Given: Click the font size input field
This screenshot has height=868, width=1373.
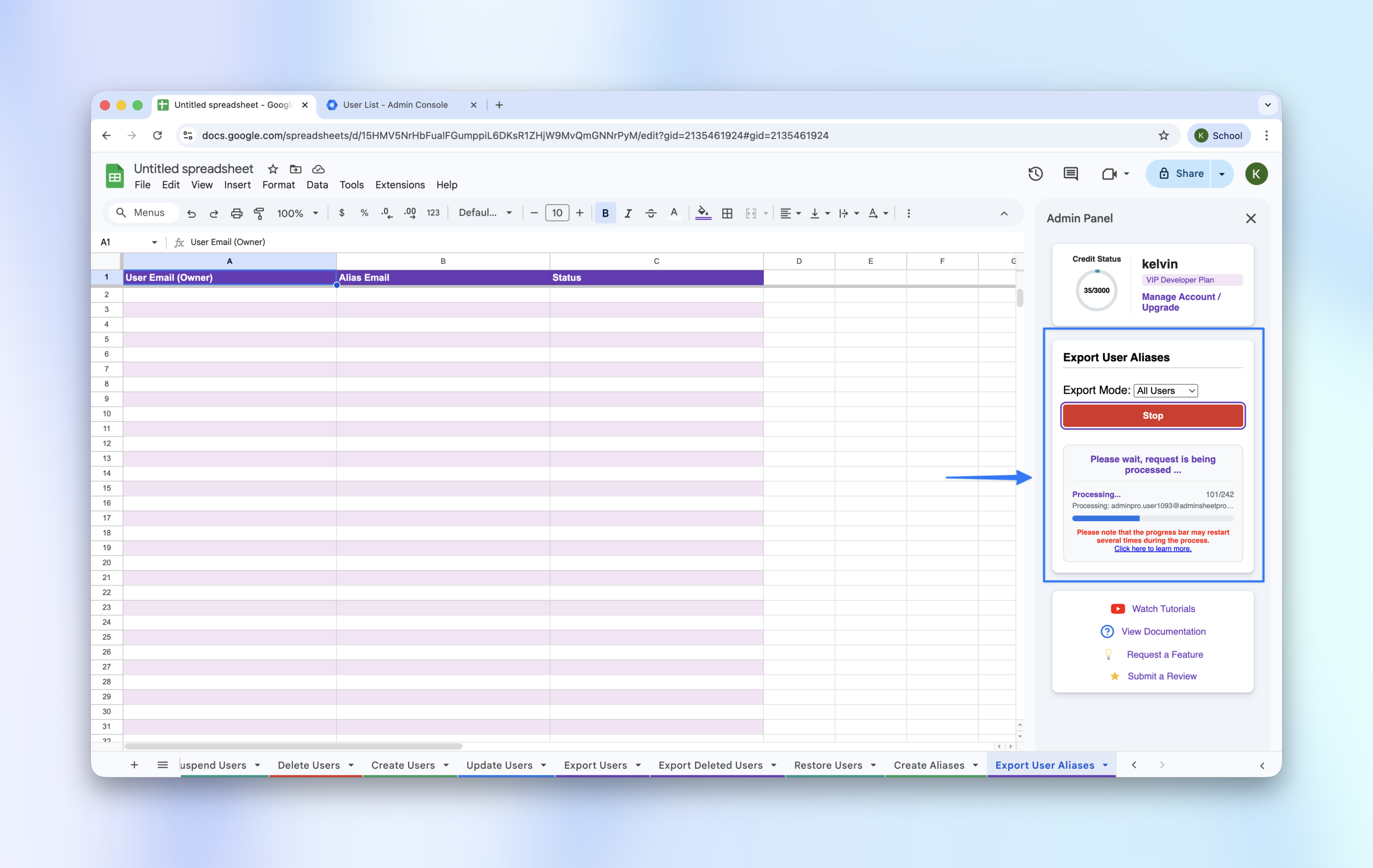Looking at the screenshot, I should click(557, 213).
